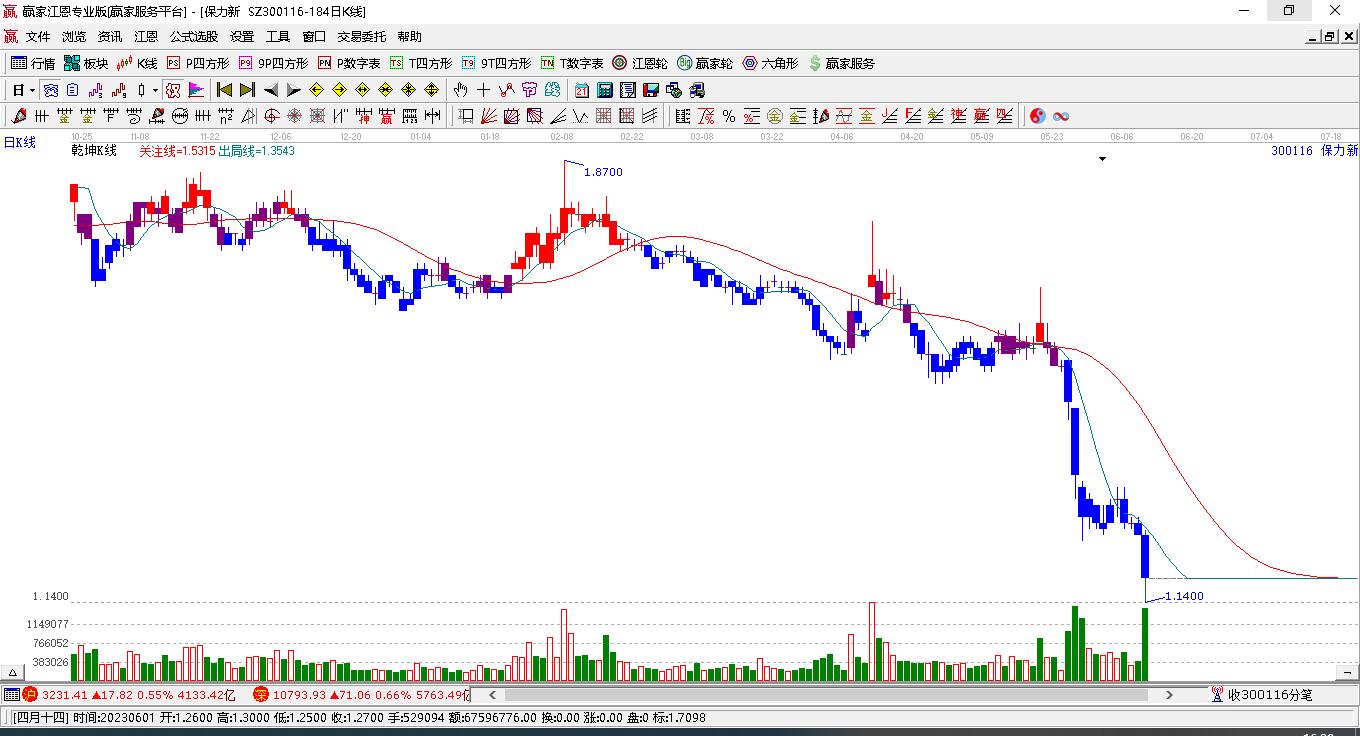Select the hand pan tool
Screen dimensions: 1360x736
pyautogui.click(x=460, y=90)
